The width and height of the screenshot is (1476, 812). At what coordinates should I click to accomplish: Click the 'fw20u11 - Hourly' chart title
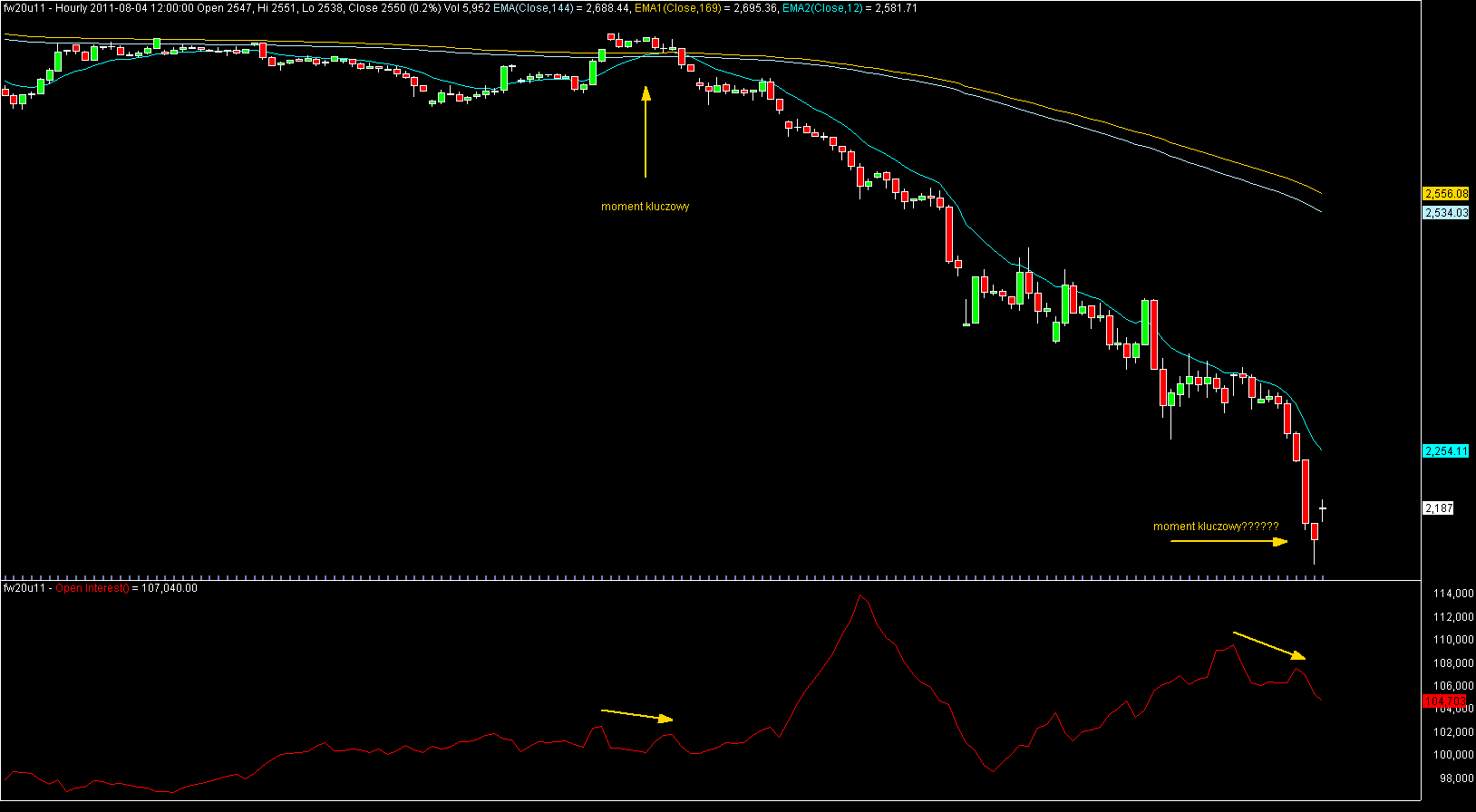45,8
